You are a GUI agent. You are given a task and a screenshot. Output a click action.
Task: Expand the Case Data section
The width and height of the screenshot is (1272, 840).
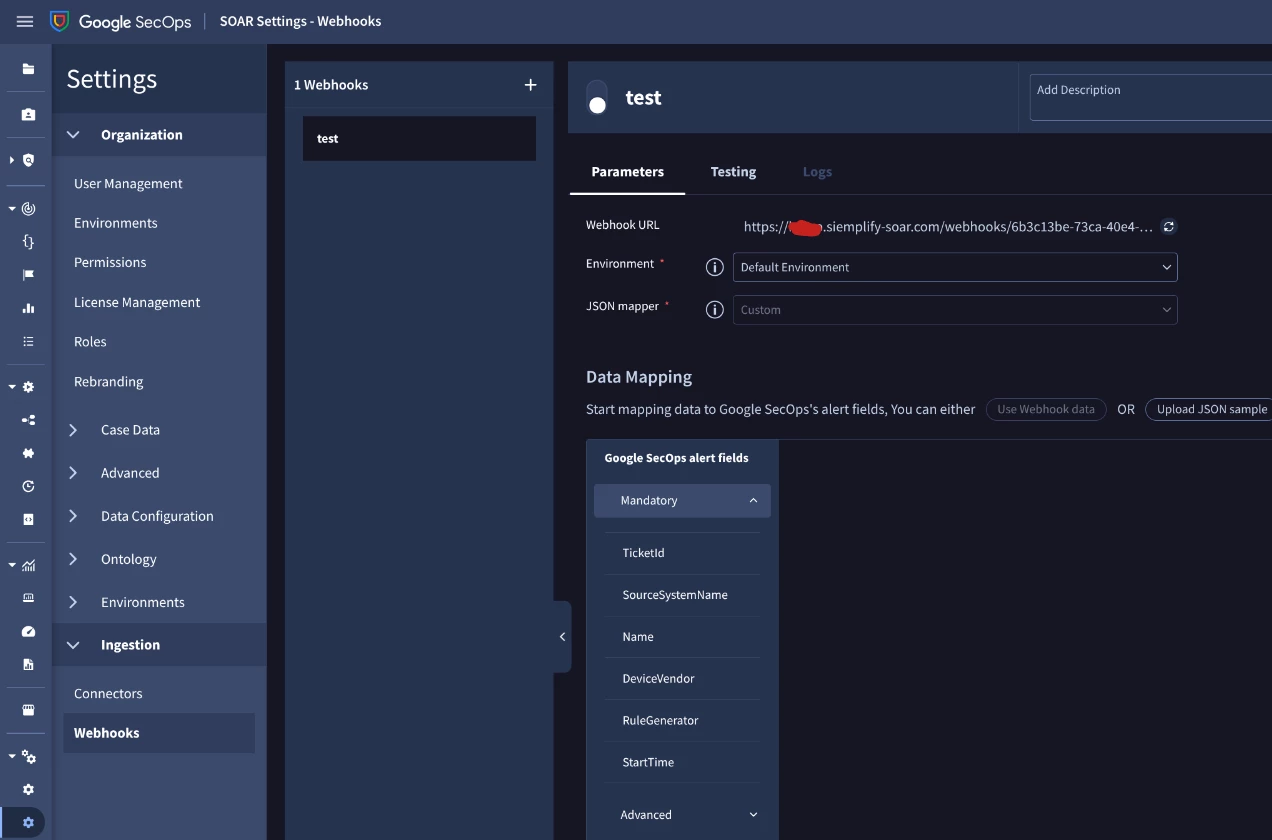[73, 430]
